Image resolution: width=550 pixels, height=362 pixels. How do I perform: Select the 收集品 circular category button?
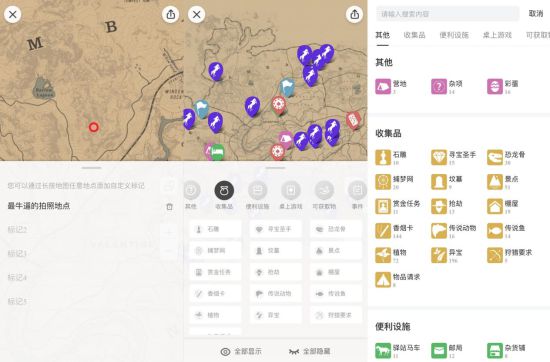tap(224, 195)
